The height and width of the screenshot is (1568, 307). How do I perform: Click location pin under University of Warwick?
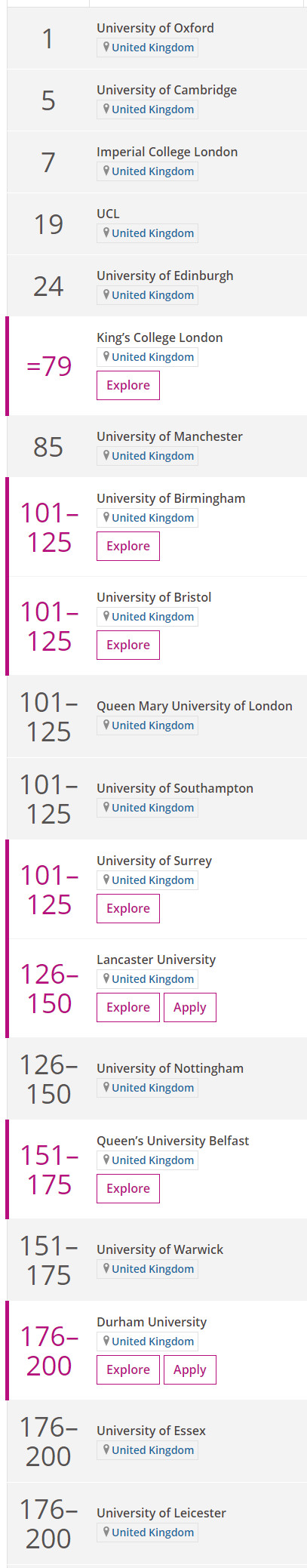click(106, 1268)
